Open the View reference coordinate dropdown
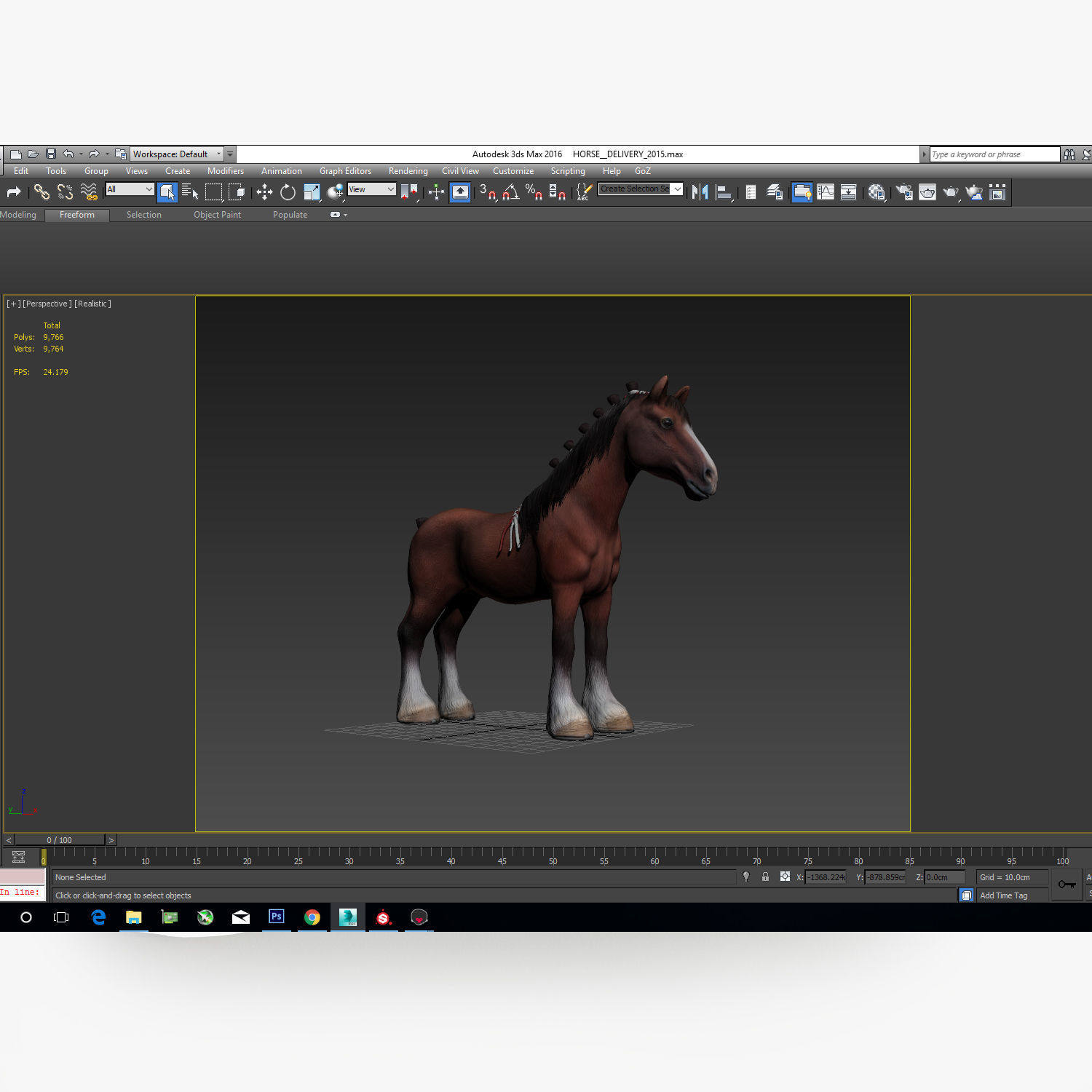The width and height of the screenshot is (1092, 1092). pyautogui.click(x=371, y=189)
